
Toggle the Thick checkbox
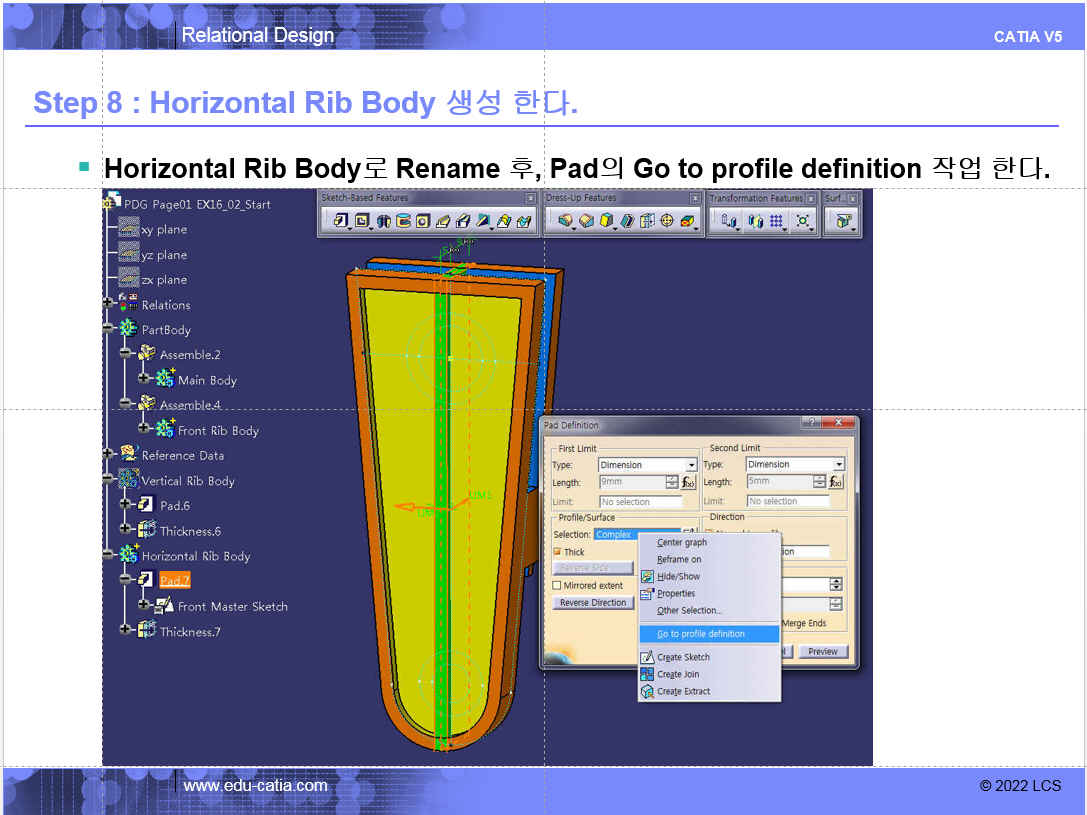pyautogui.click(x=557, y=552)
